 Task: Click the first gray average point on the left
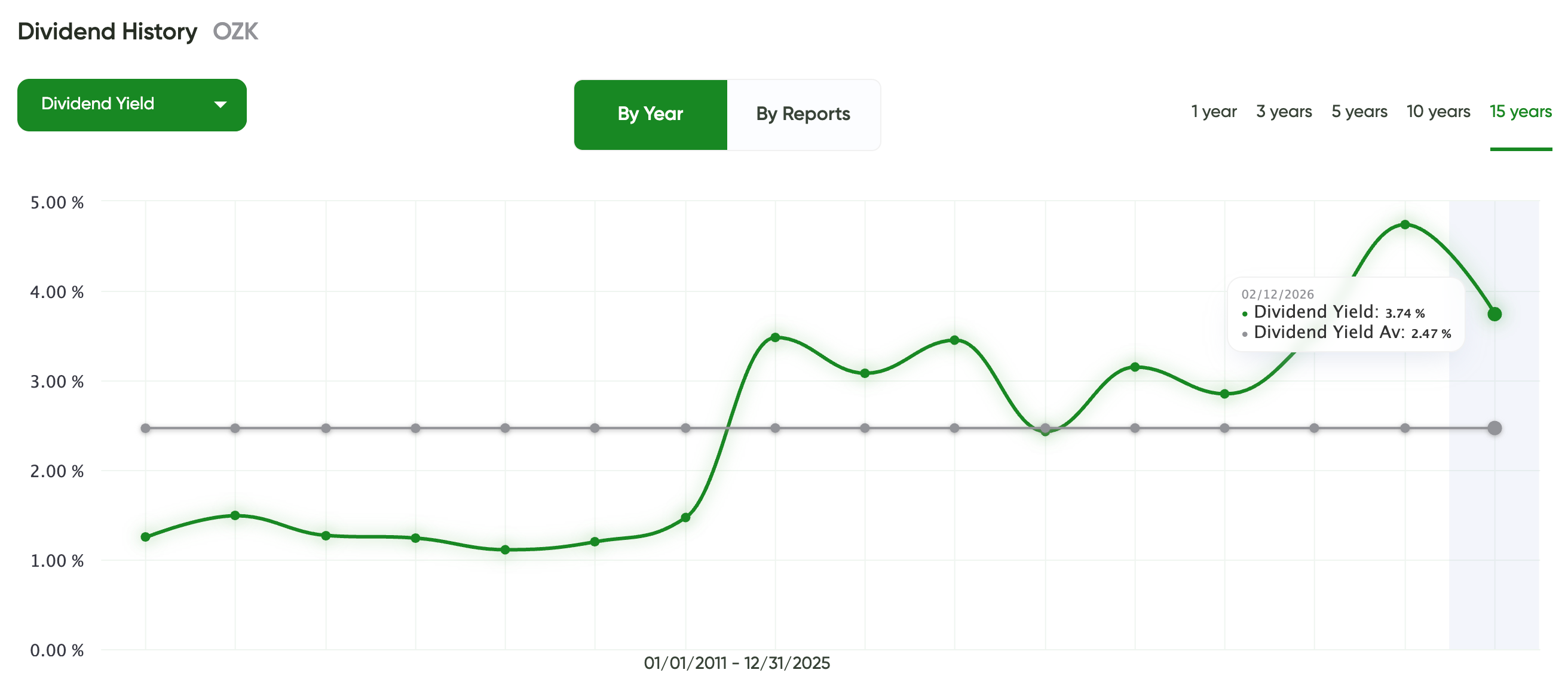tap(145, 428)
